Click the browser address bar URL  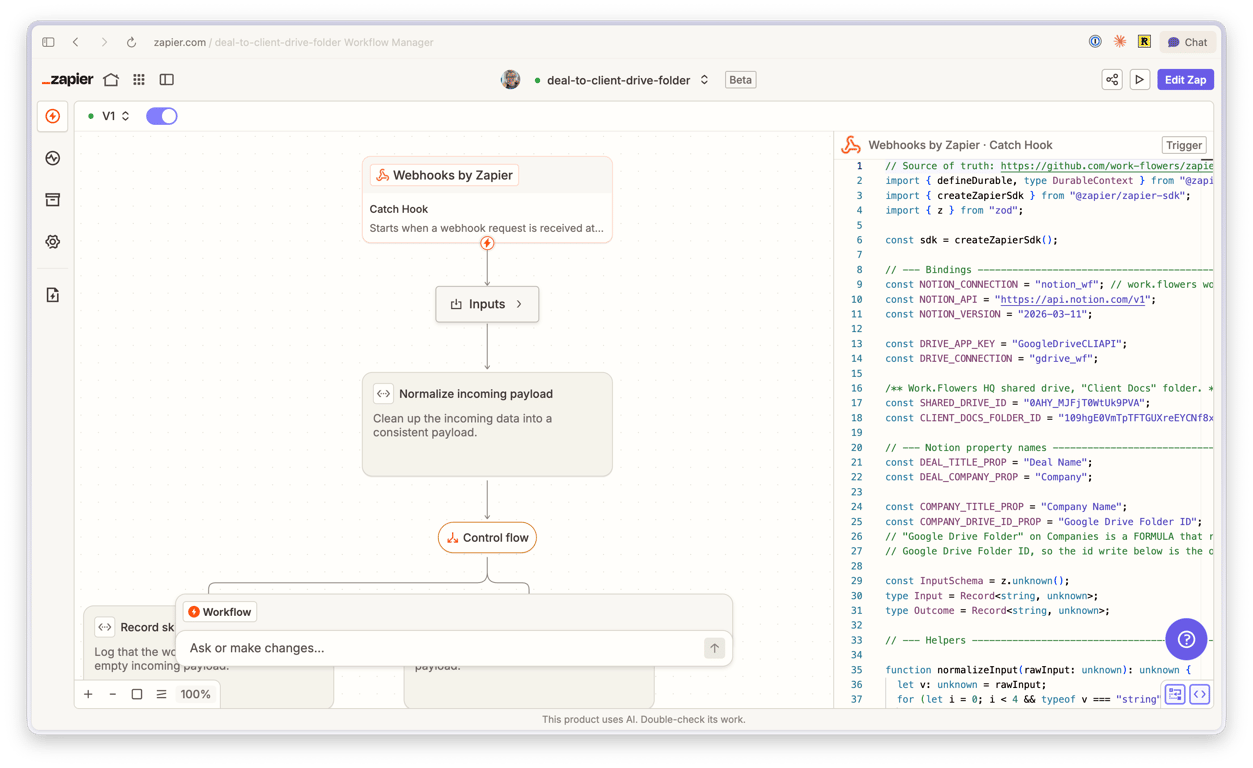293,42
